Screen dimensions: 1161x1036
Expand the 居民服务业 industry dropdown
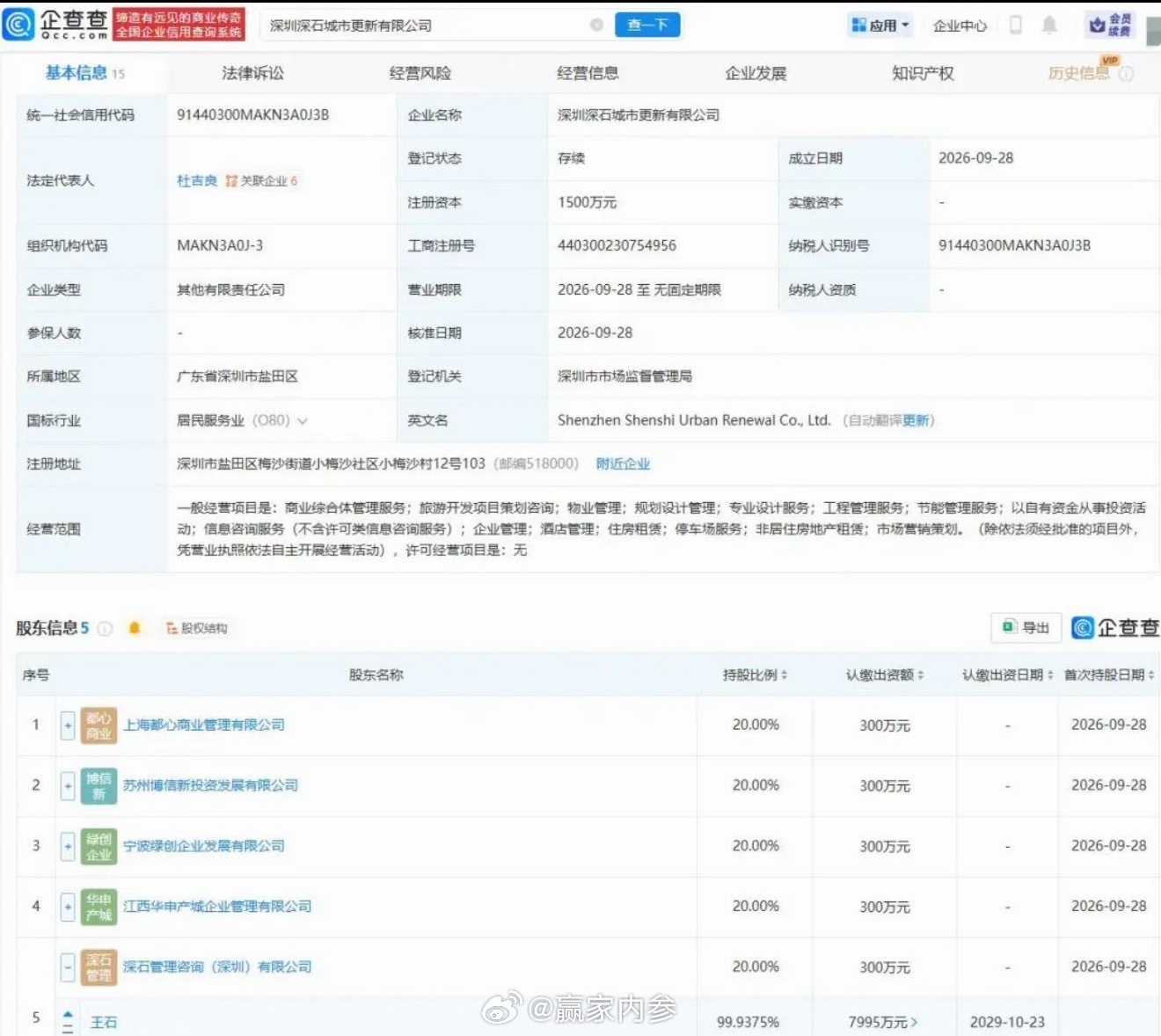pyautogui.click(x=303, y=421)
